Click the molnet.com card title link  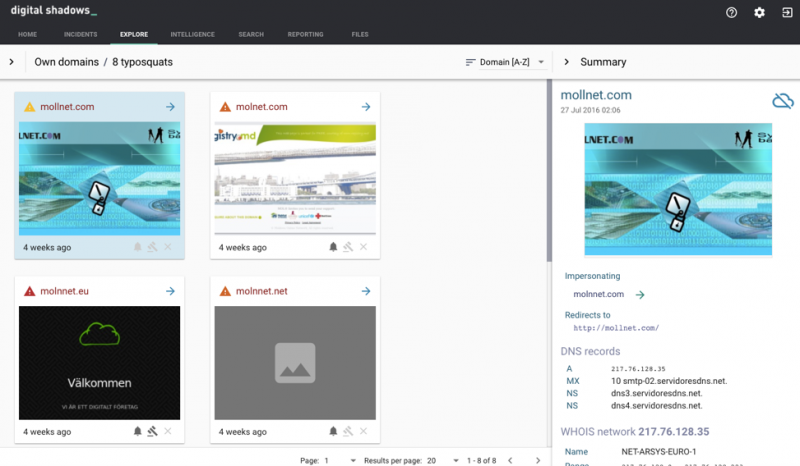[x=261, y=107]
